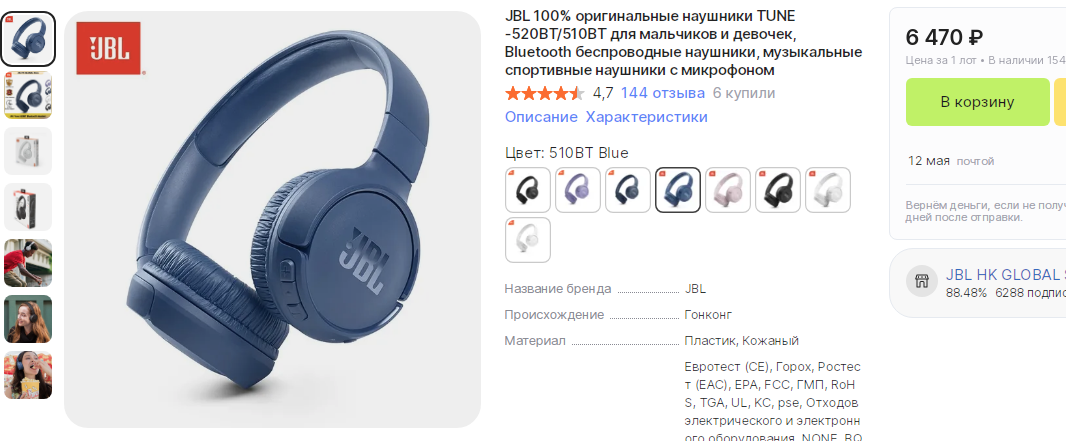Open the 144 отзыва reviews link
The height and width of the screenshot is (441, 1066).
pyautogui.click(x=663, y=93)
